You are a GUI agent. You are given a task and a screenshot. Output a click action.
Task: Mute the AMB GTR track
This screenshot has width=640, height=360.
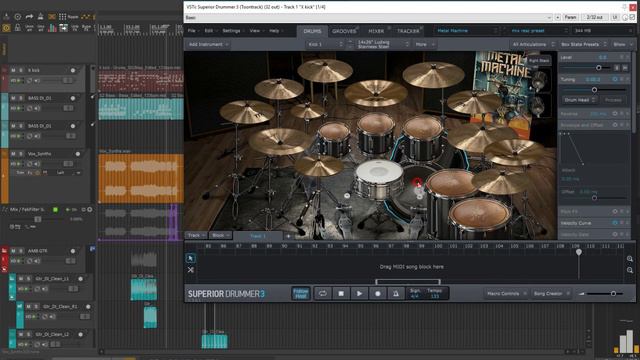point(13,251)
